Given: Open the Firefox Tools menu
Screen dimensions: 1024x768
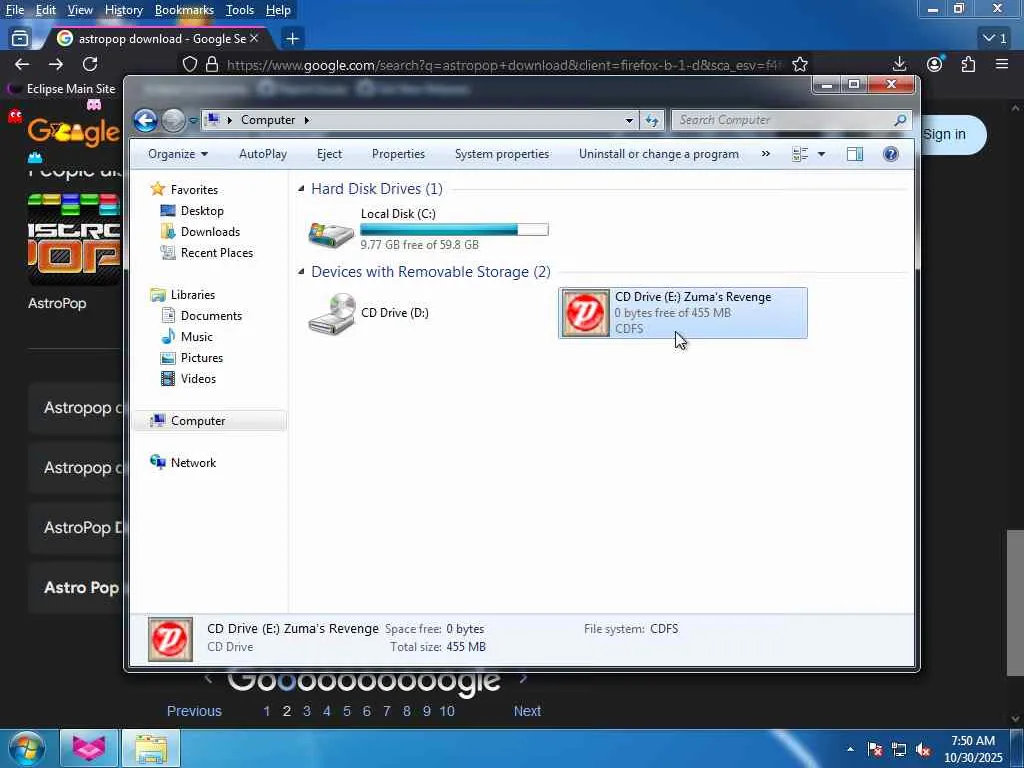Looking at the screenshot, I should 240,10.
